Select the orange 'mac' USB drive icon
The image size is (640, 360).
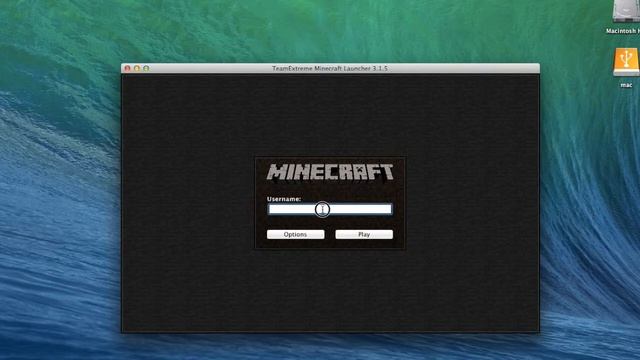point(626,62)
